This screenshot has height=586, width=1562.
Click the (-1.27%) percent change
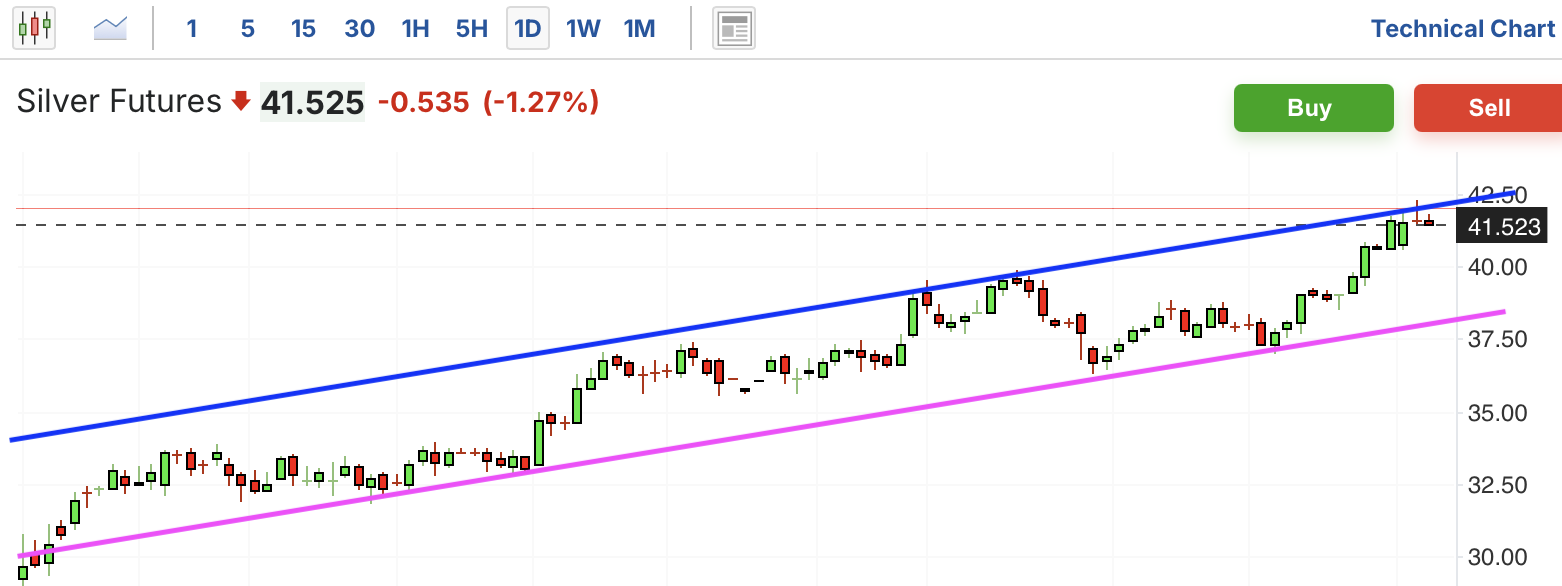pyautogui.click(x=541, y=102)
